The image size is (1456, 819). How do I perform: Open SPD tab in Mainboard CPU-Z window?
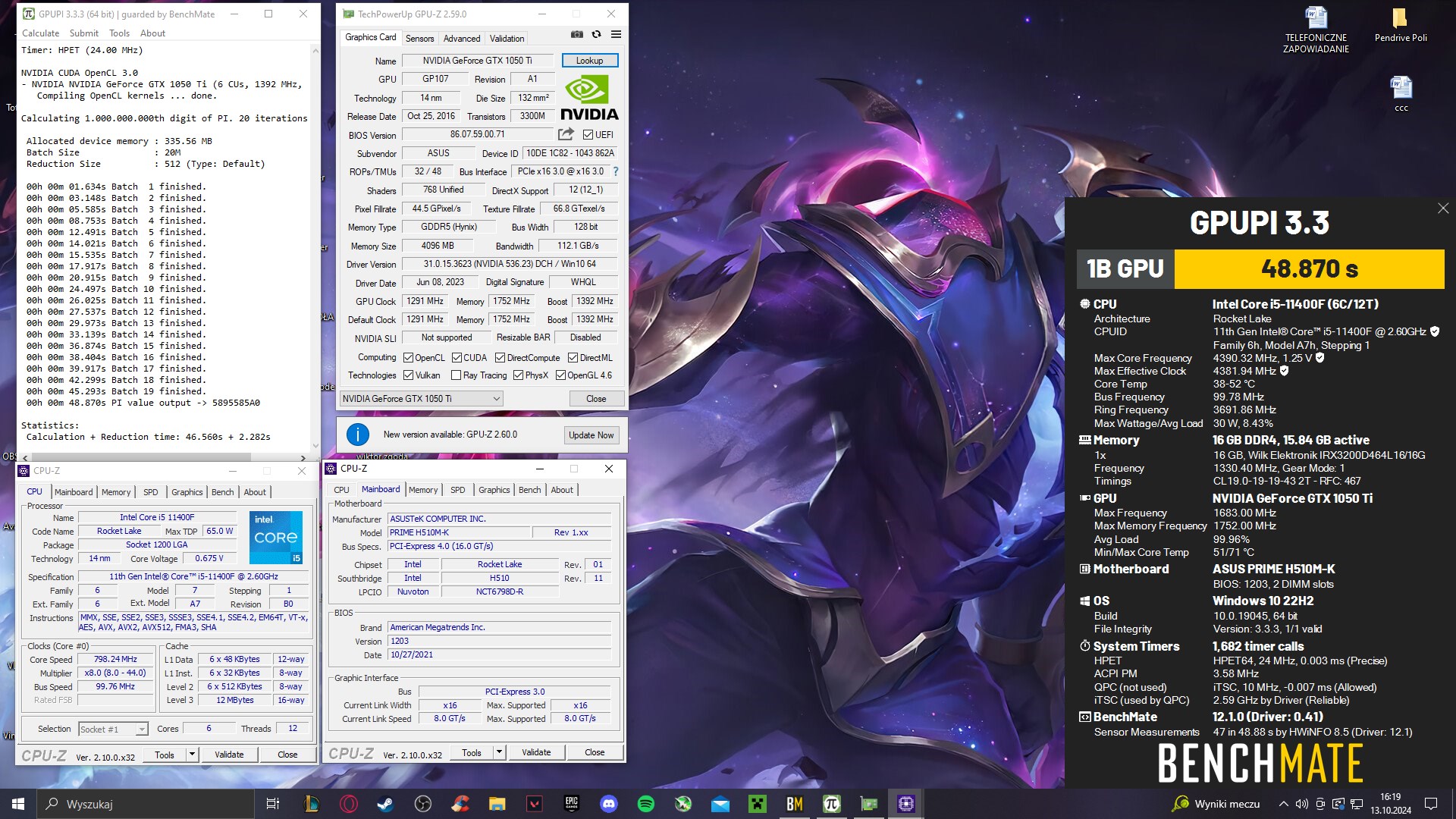coord(457,490)
